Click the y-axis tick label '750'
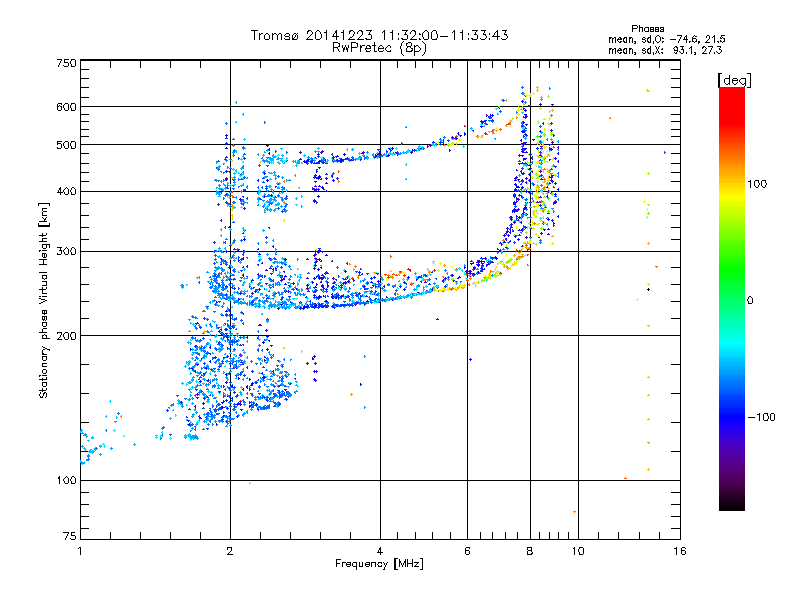This screenshot has width=800, height=600. pyautogui.click(x=66, y=63)
